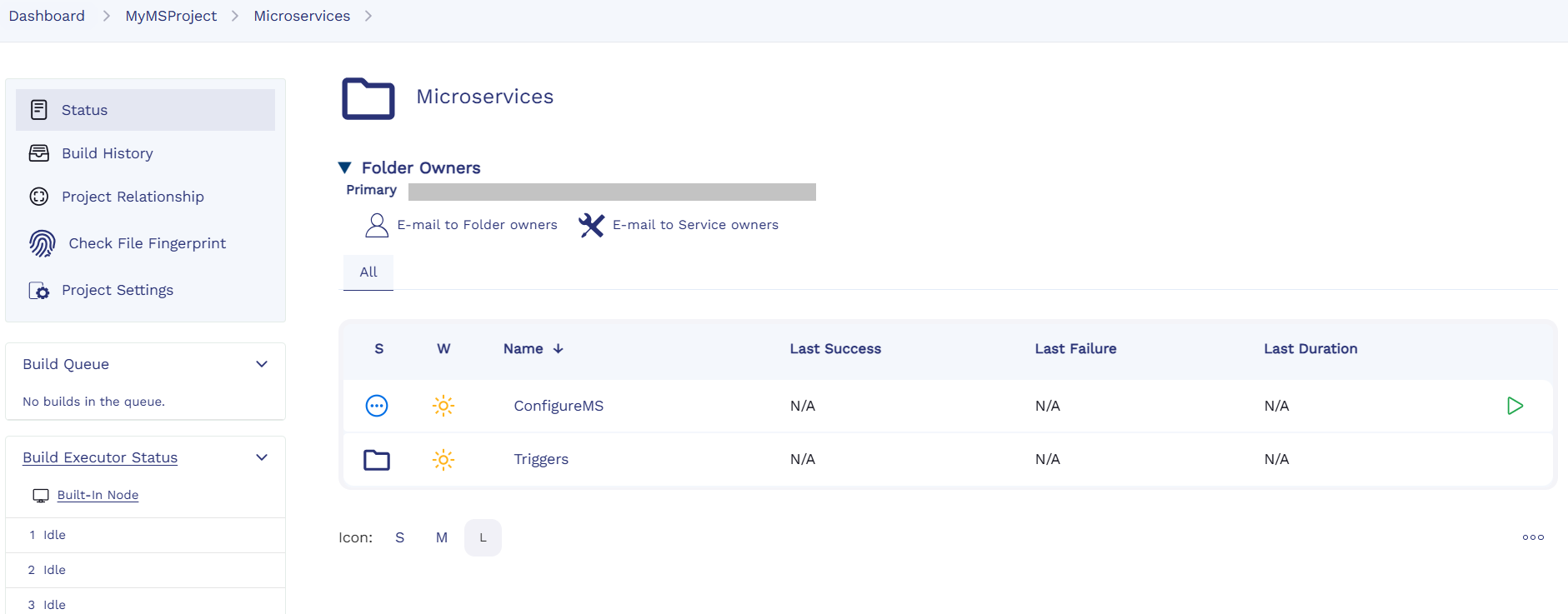
Task: Select small icon size S
Action: 399,538
